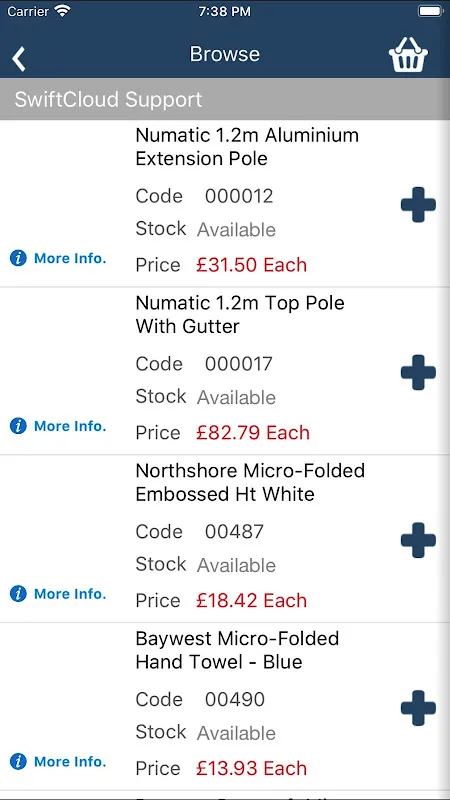Select the Northshore Micro-Folded Embossed Ht White title

250,482
